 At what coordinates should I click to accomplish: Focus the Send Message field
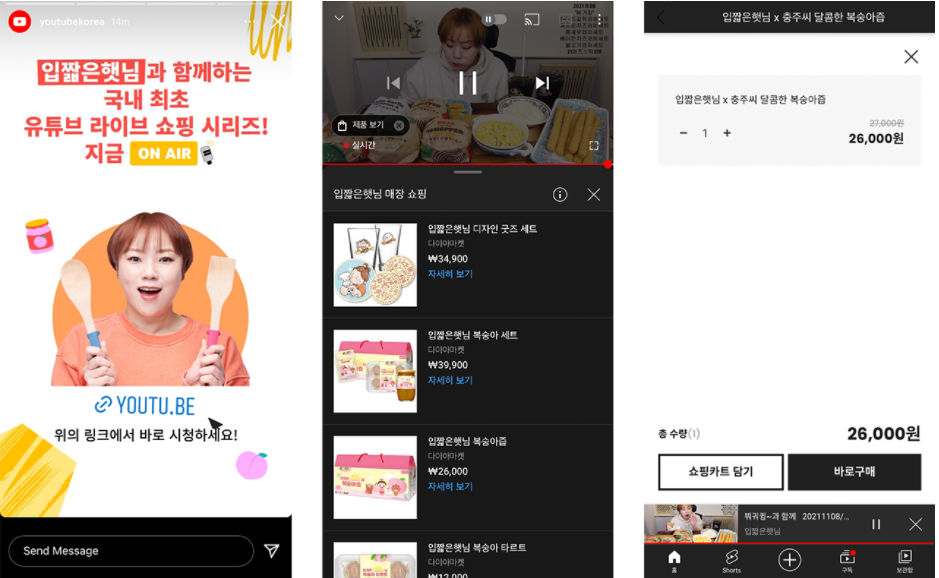click(131, 550)
